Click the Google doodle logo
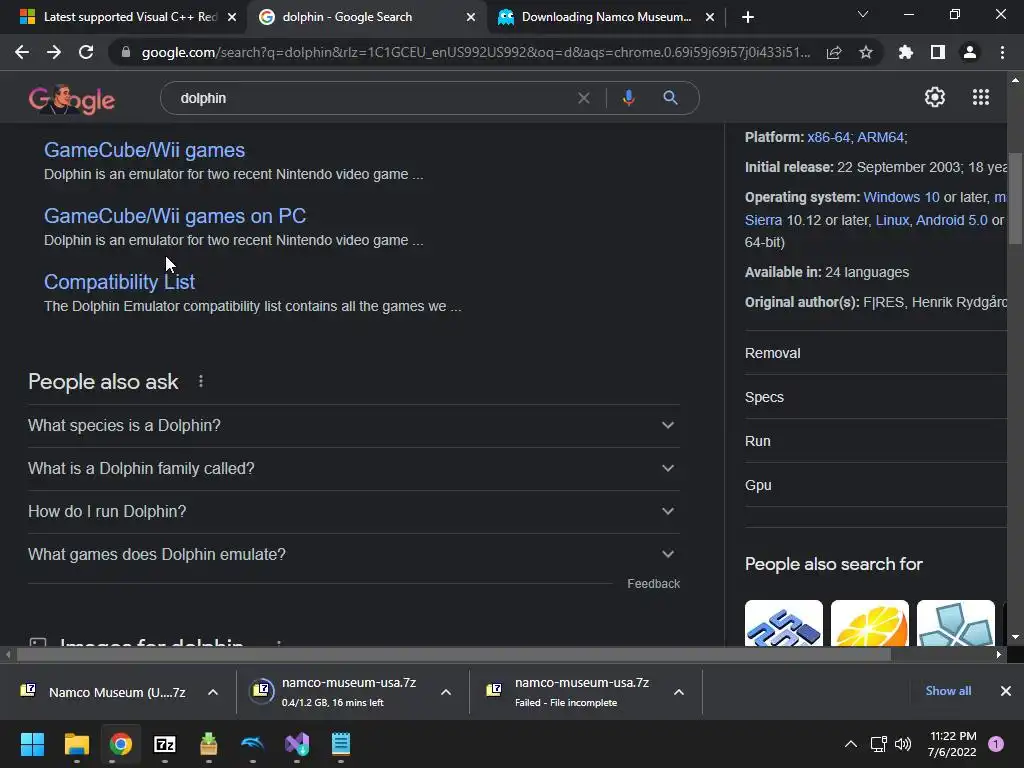The width and height of the screenshot is (1024, 768). click(x=72, y=99)
